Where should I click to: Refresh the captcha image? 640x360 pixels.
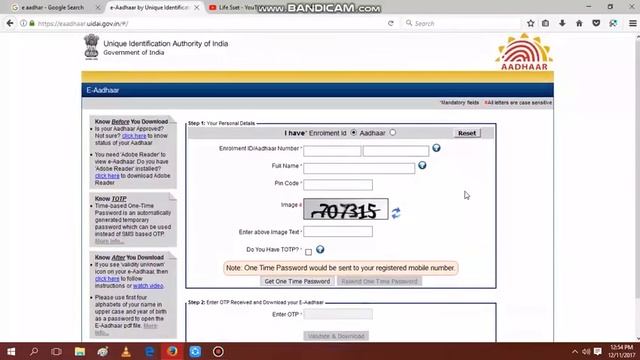click(x=396, y=213)
